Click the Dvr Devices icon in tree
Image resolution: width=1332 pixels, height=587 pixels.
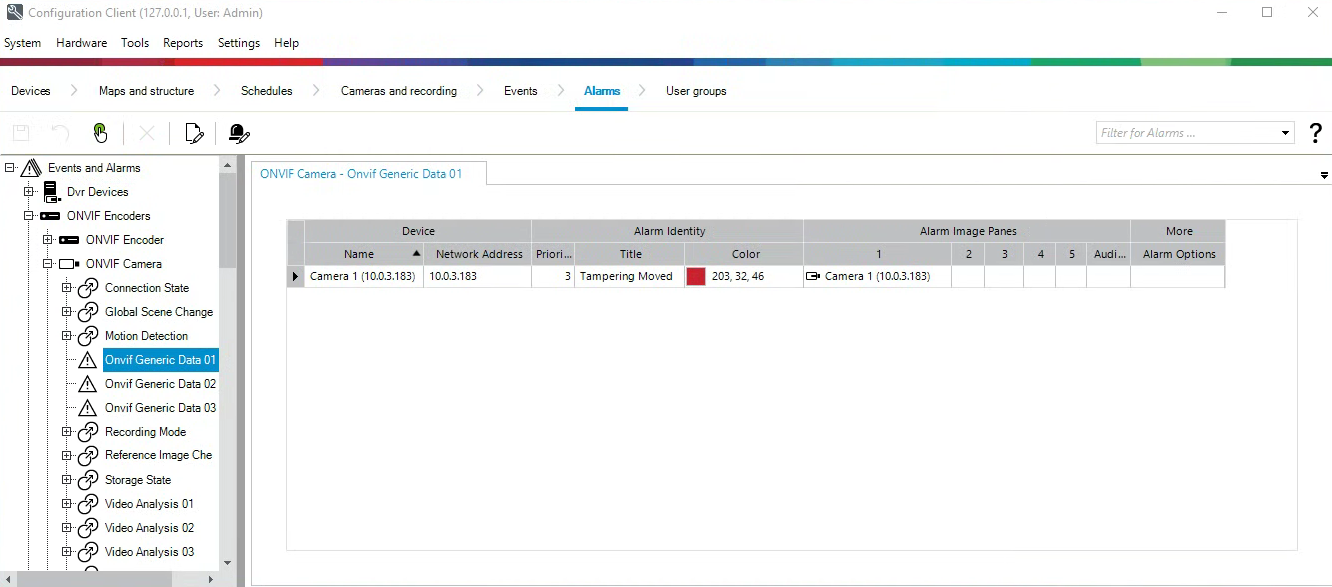pyautogui.click(x=52, y=192)
